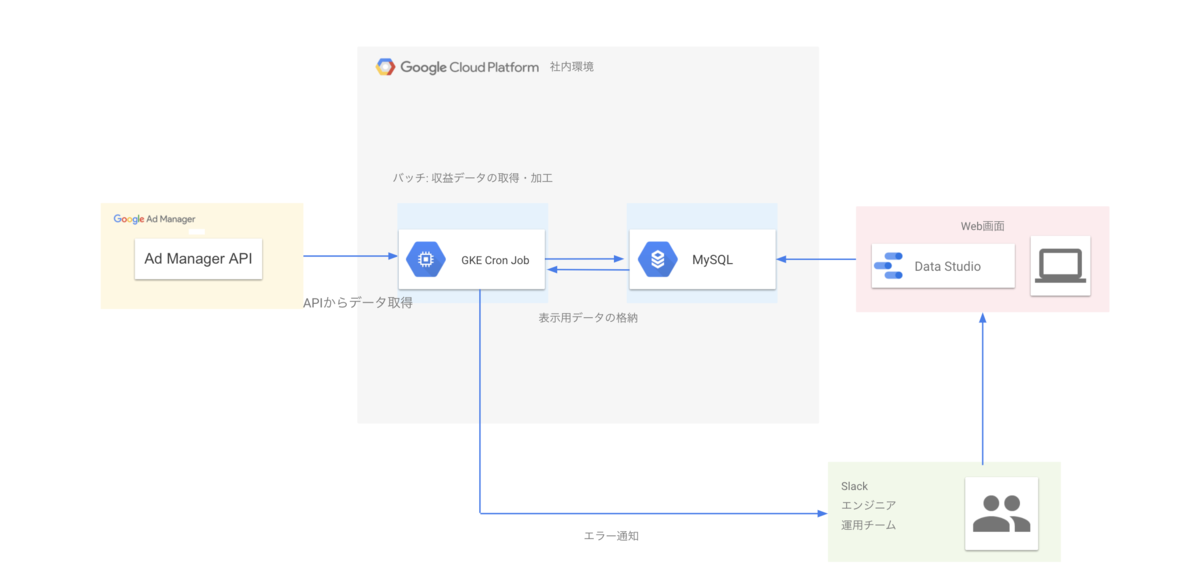Click the GCP multicolor hexagon mark

[x=384, y=66]
